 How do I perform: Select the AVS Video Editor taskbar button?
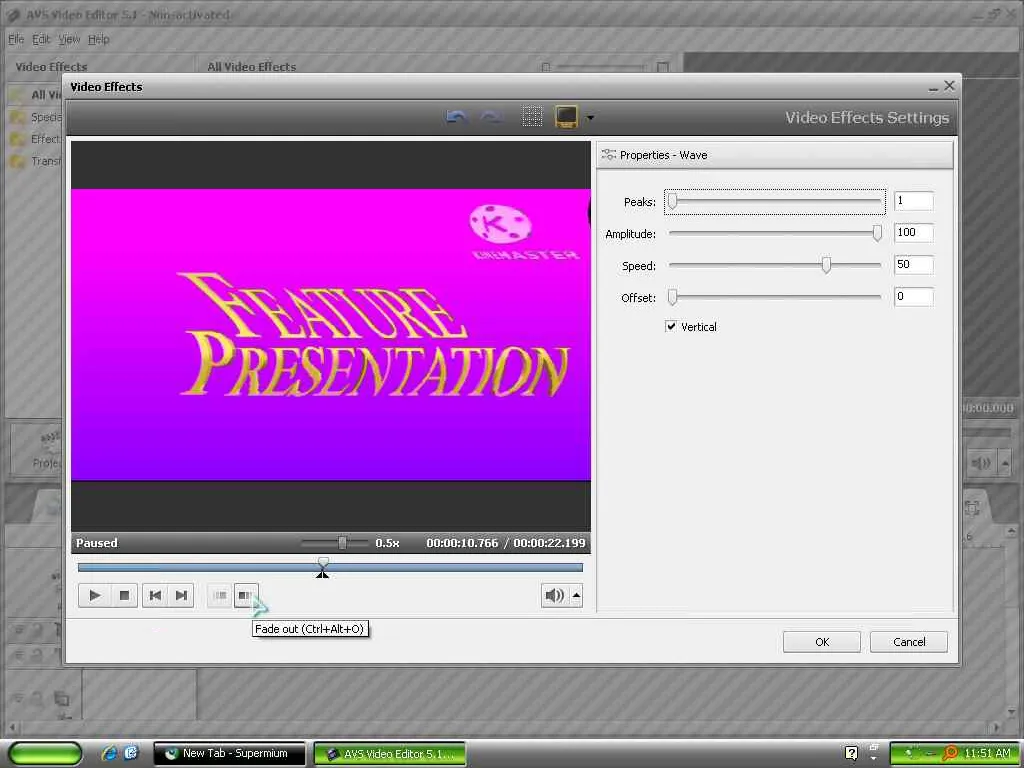(390, 754)
